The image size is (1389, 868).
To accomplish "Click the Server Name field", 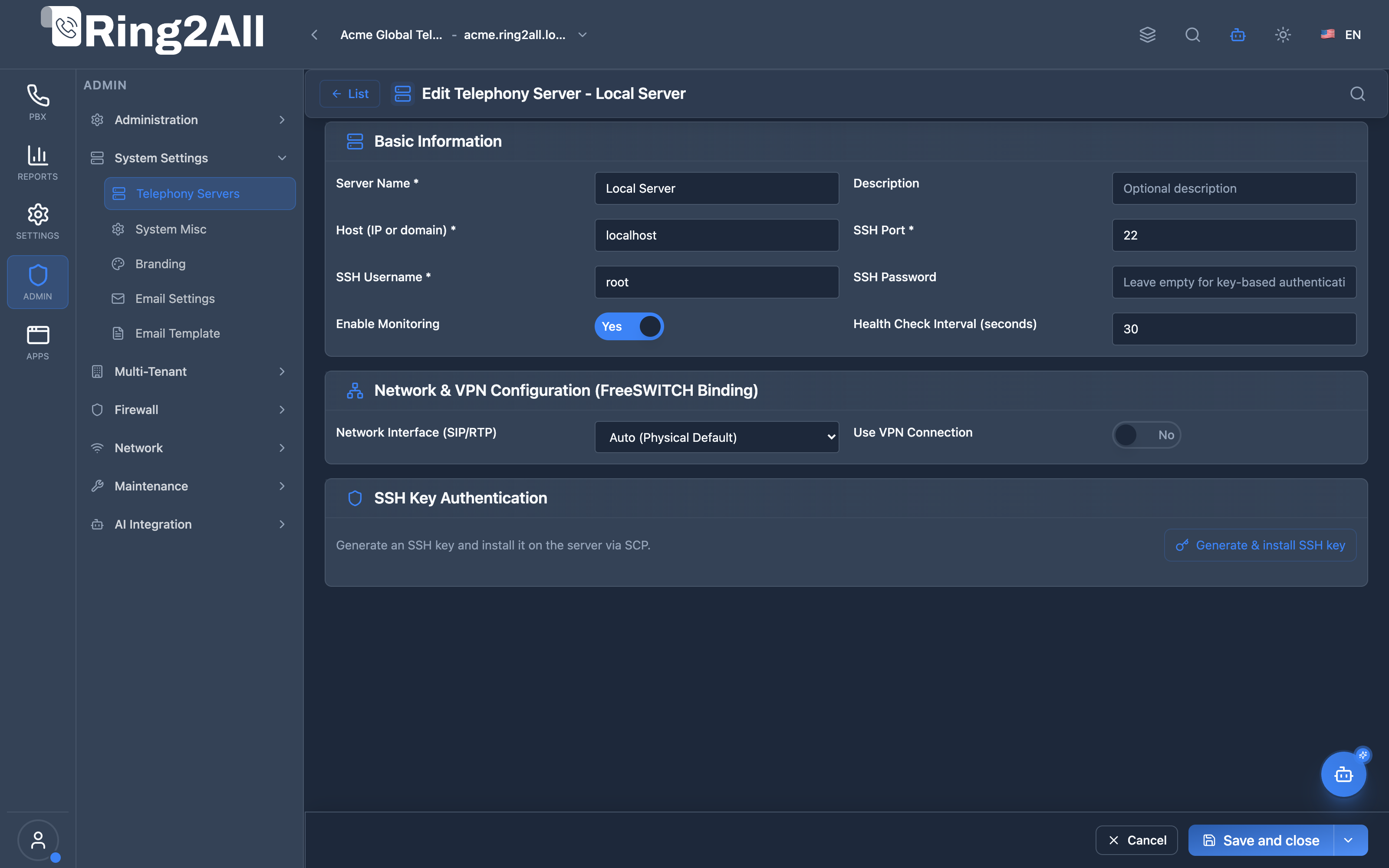I will point(716,188).
